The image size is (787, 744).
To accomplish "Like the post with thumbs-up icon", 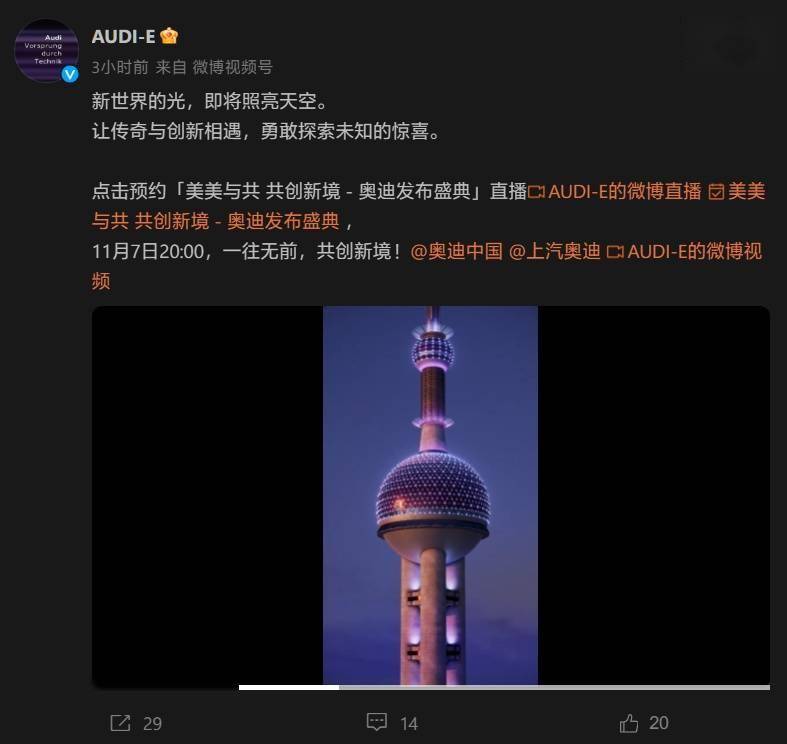I will (x=629, y=723).
